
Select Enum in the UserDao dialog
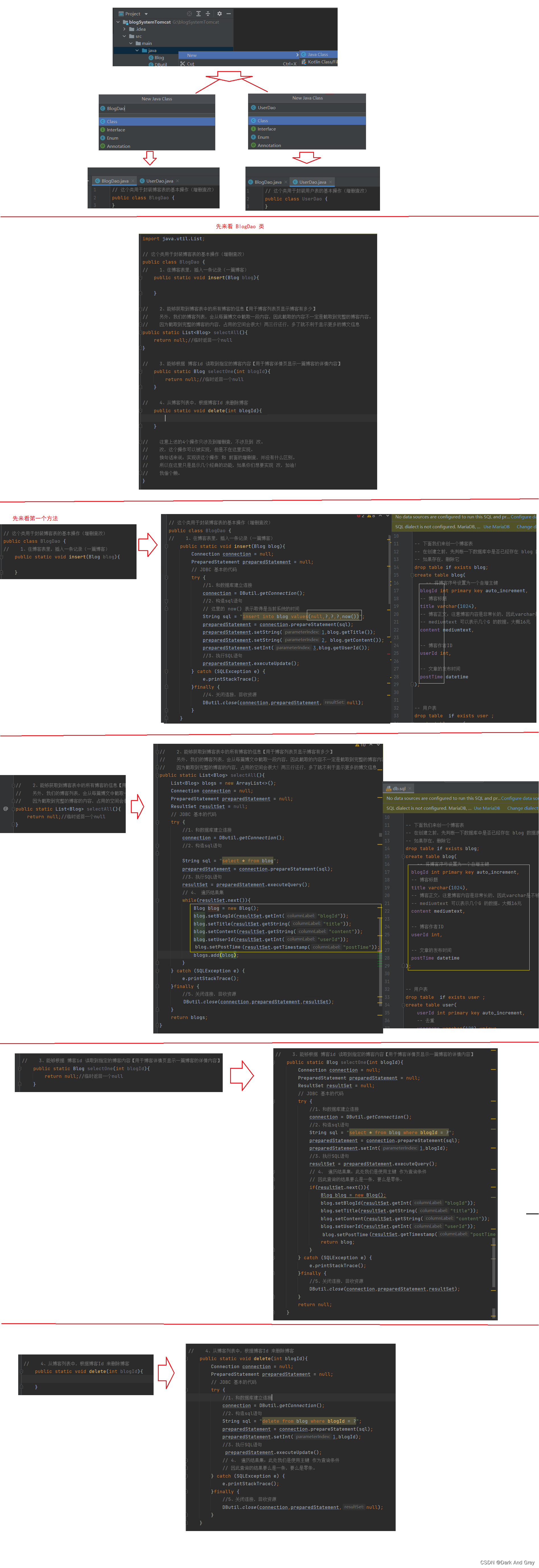pyautogui.click(x=307, y=137)
